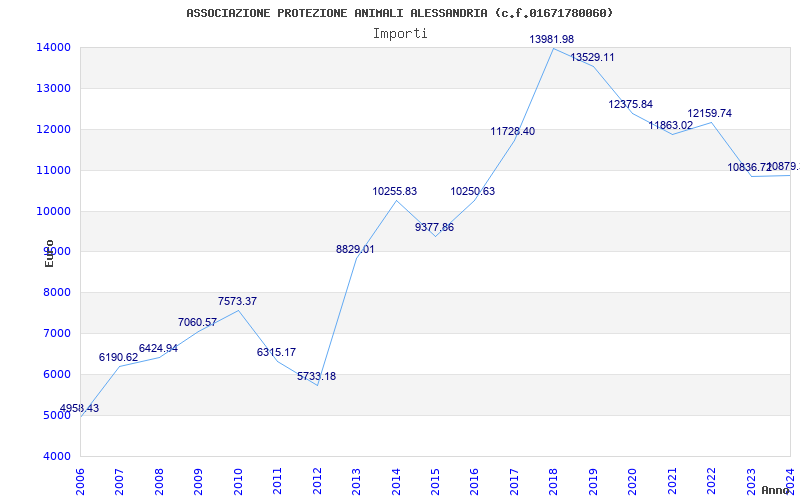Click the 2007 x-axis year label
The width and height of the screenshot is (800, 500).
(x=119, y=481)
